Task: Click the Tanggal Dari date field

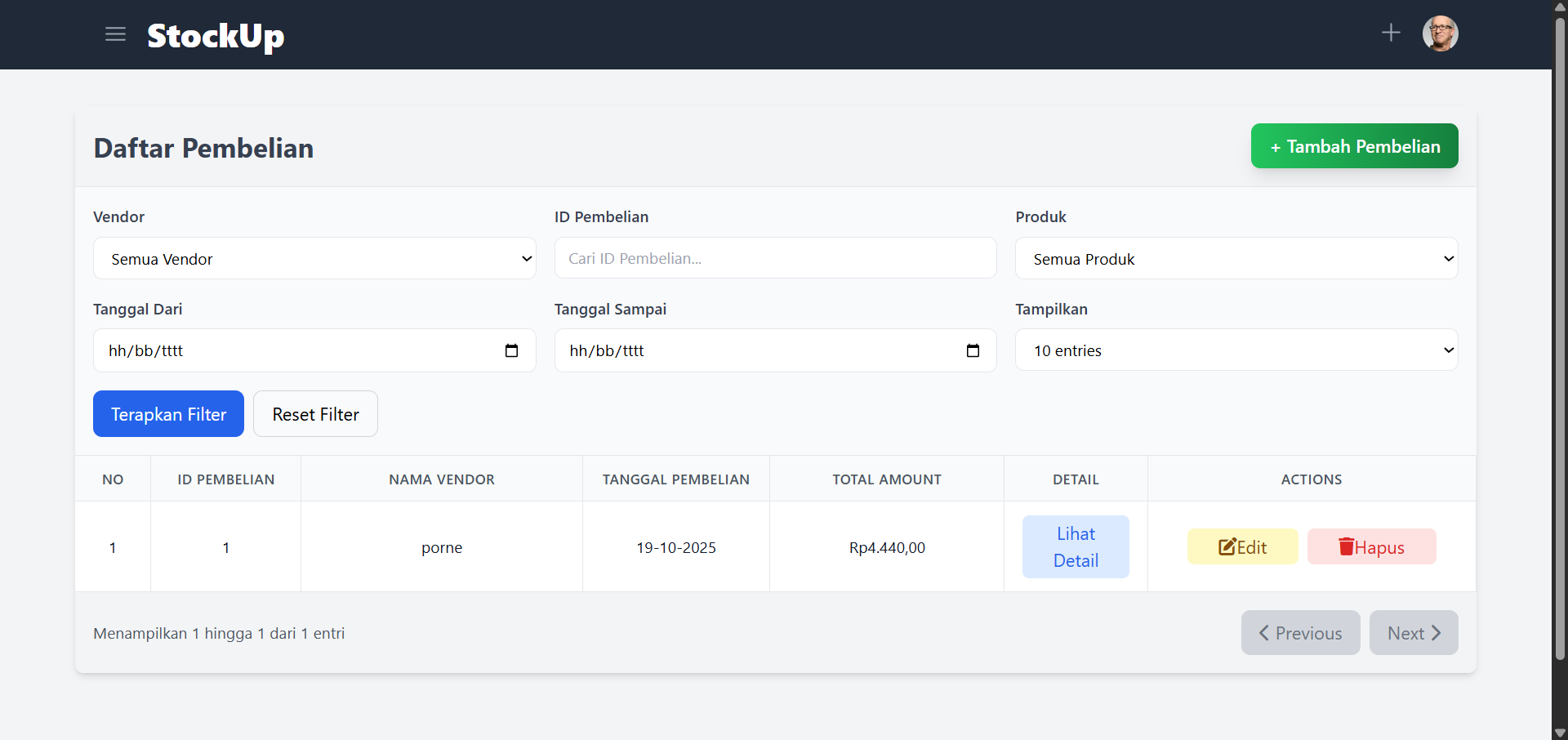Action: [294, 350]
